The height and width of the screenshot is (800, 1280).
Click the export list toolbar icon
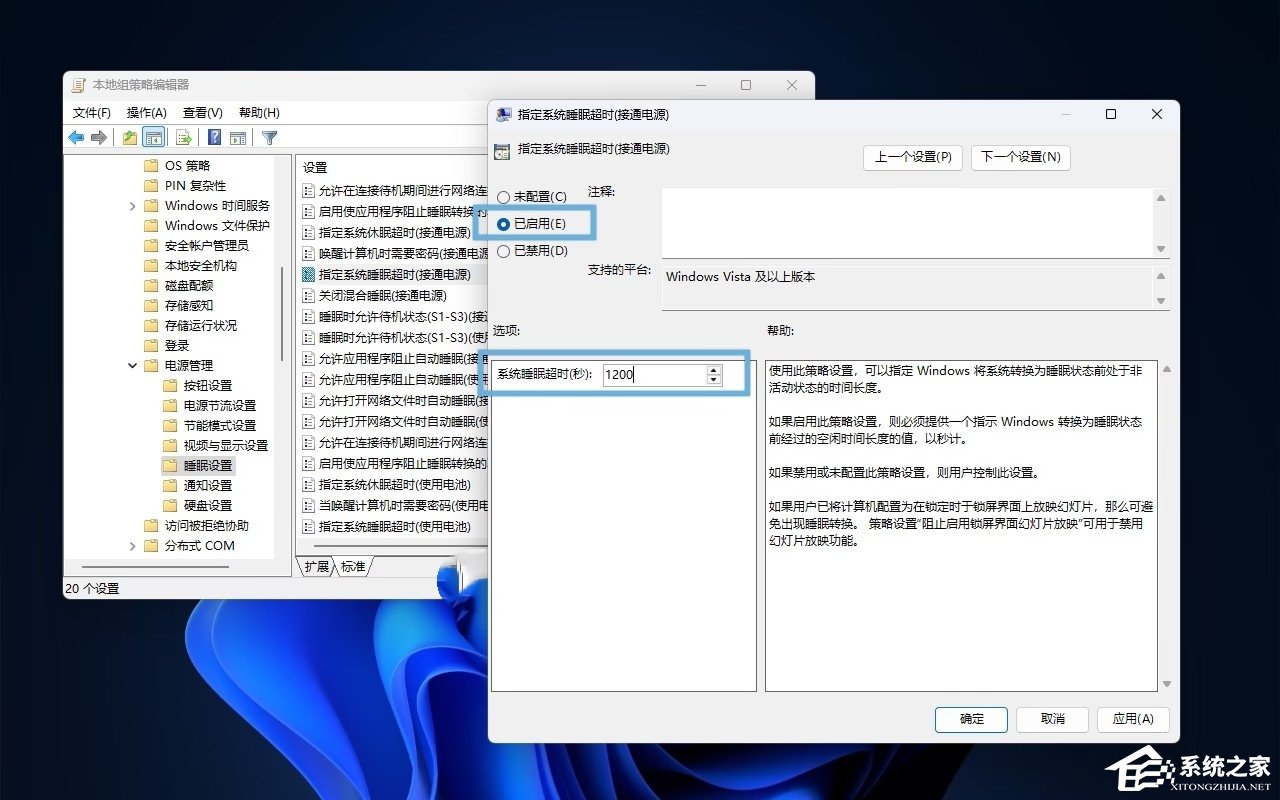[x=183, y=137]
